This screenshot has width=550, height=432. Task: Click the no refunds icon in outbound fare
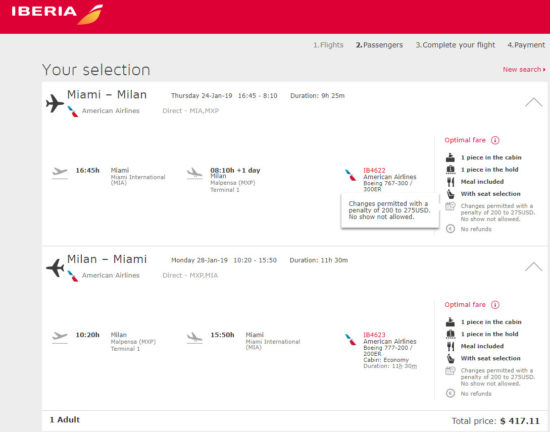(x=450, y=229)
